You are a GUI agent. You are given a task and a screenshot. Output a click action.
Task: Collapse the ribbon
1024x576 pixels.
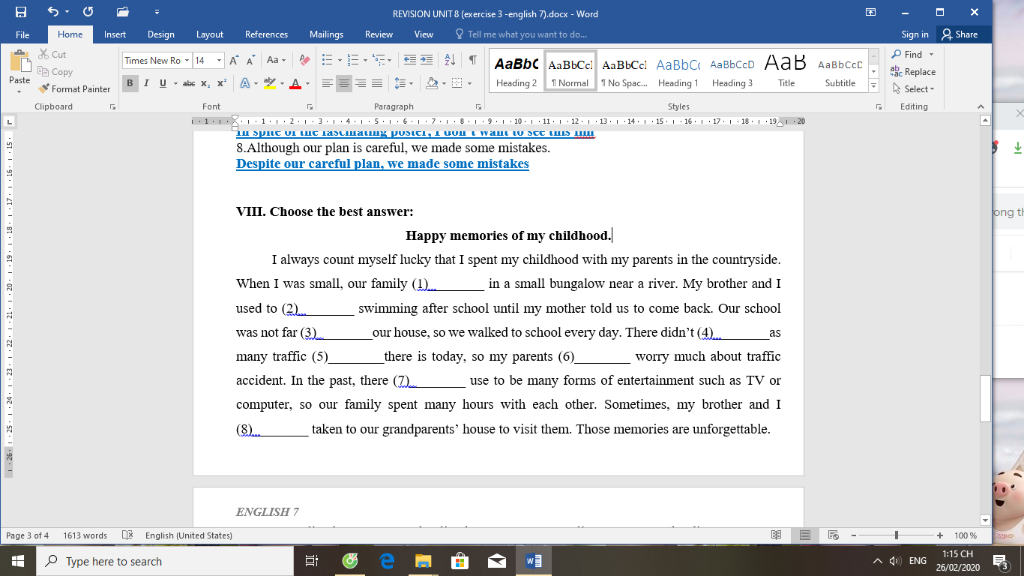980,106
